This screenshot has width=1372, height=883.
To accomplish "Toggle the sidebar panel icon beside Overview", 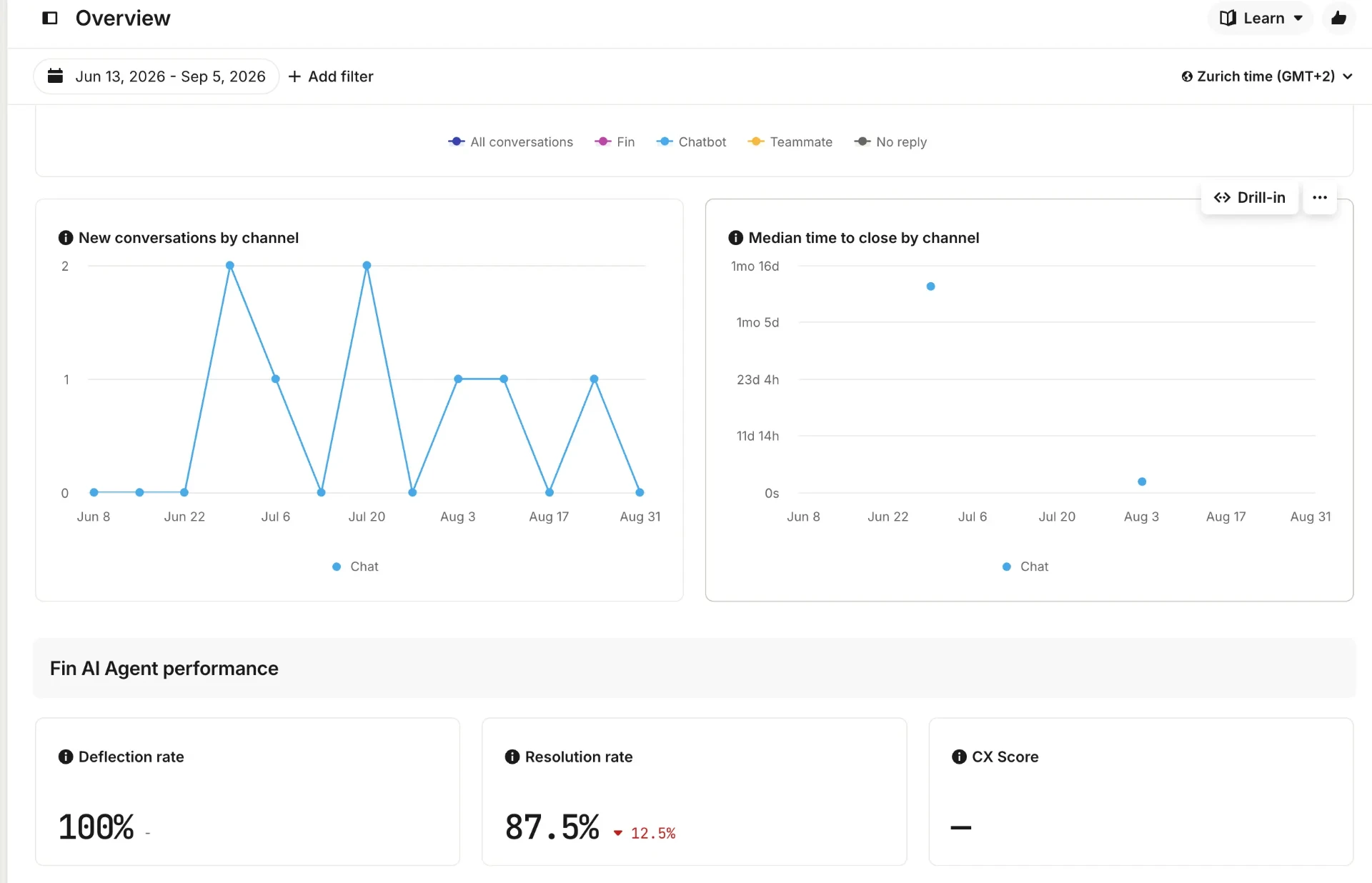I will [x=50, y=18].
